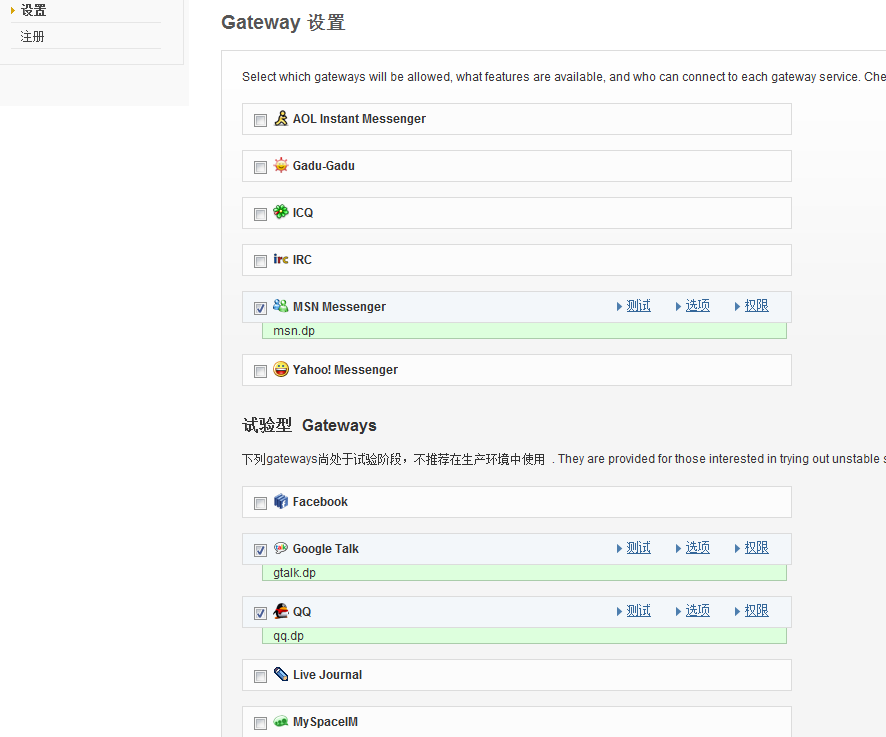Open 选项 link for QQ
886x737 pixels.
click(697, 610)
